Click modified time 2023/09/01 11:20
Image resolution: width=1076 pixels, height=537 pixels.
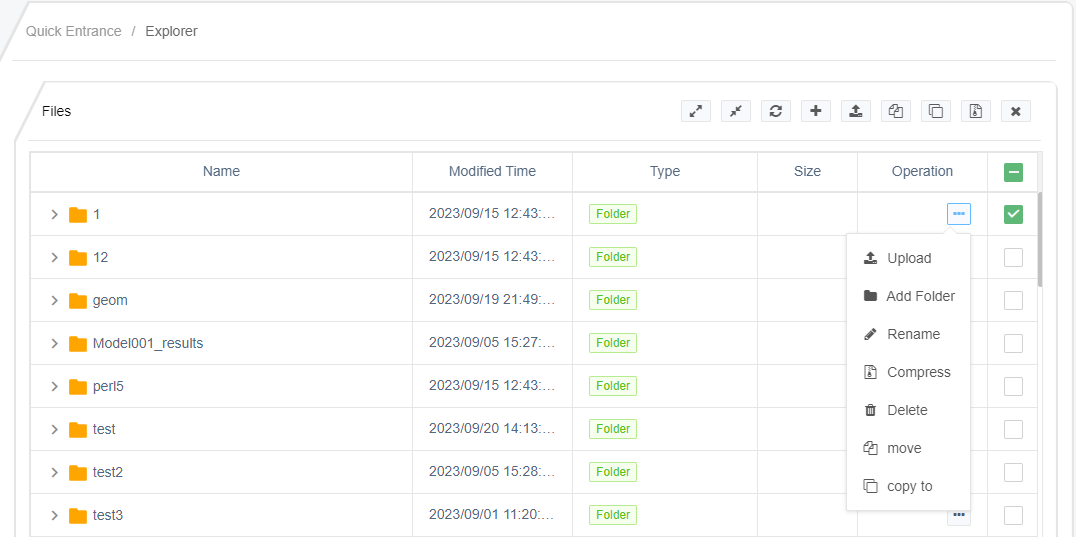point(492,515)
